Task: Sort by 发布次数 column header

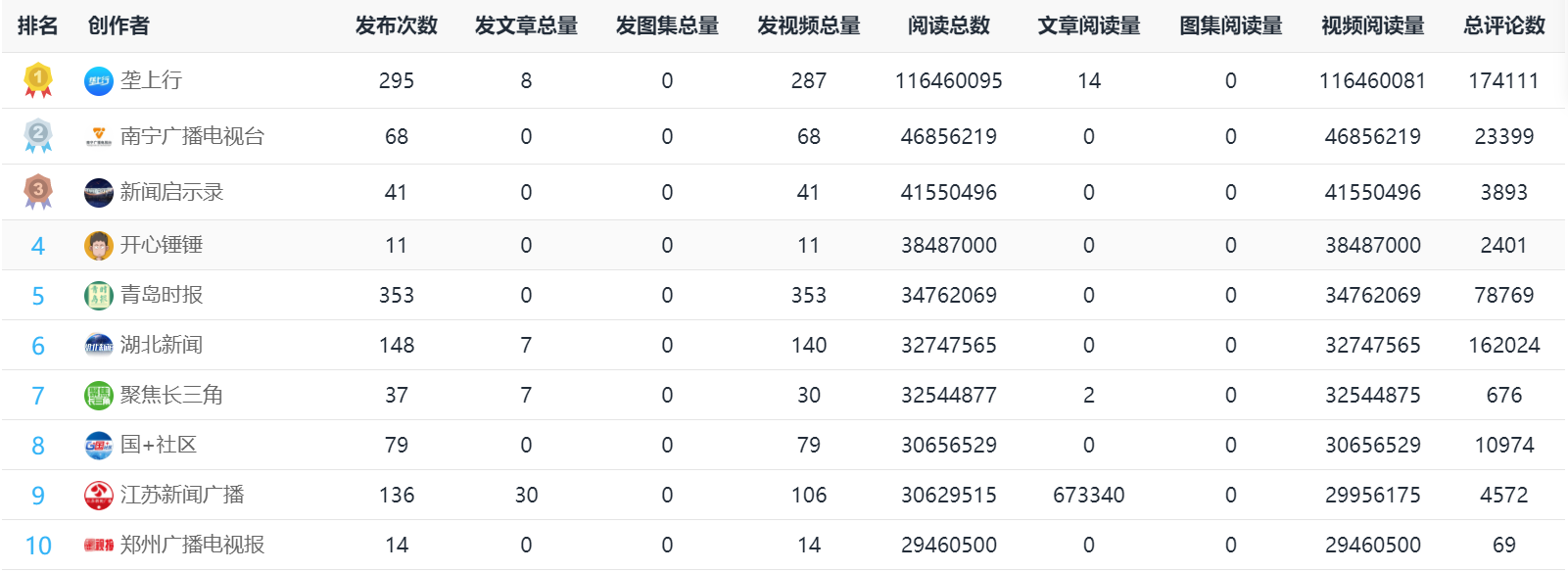Action: coord(397,25)
